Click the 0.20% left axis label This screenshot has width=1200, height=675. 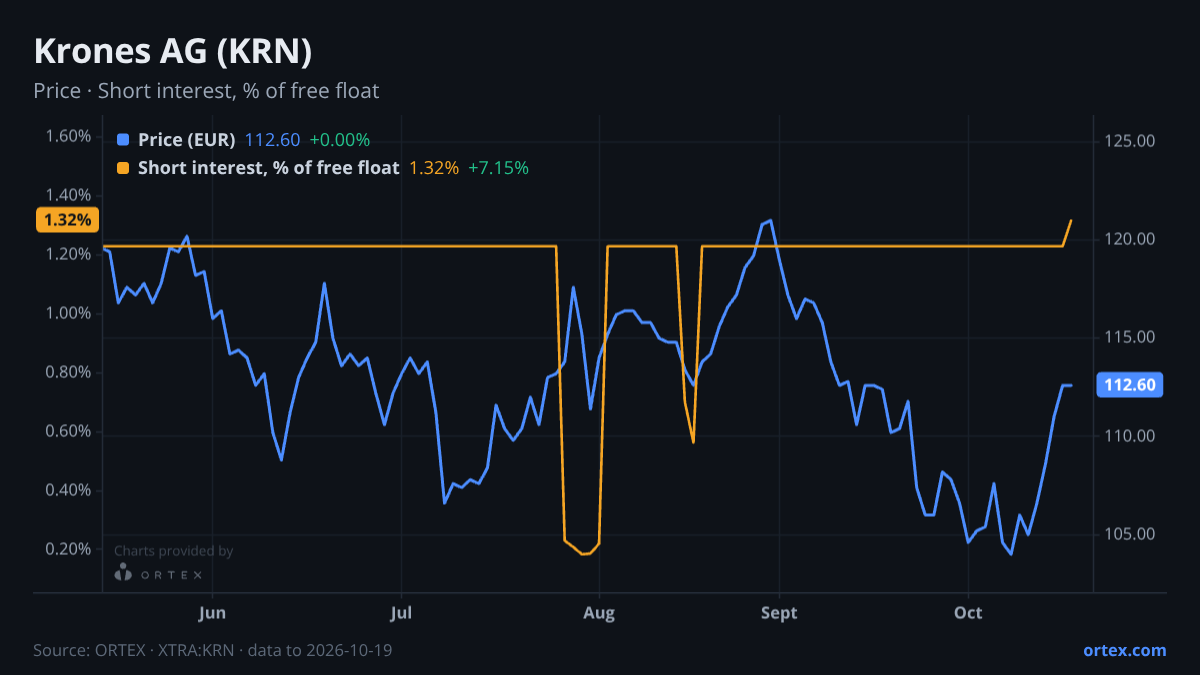69,549
